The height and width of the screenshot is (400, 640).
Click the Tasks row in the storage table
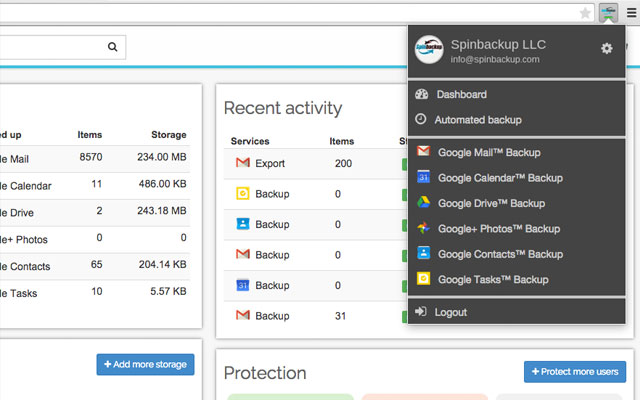click(x=95, y=293)
